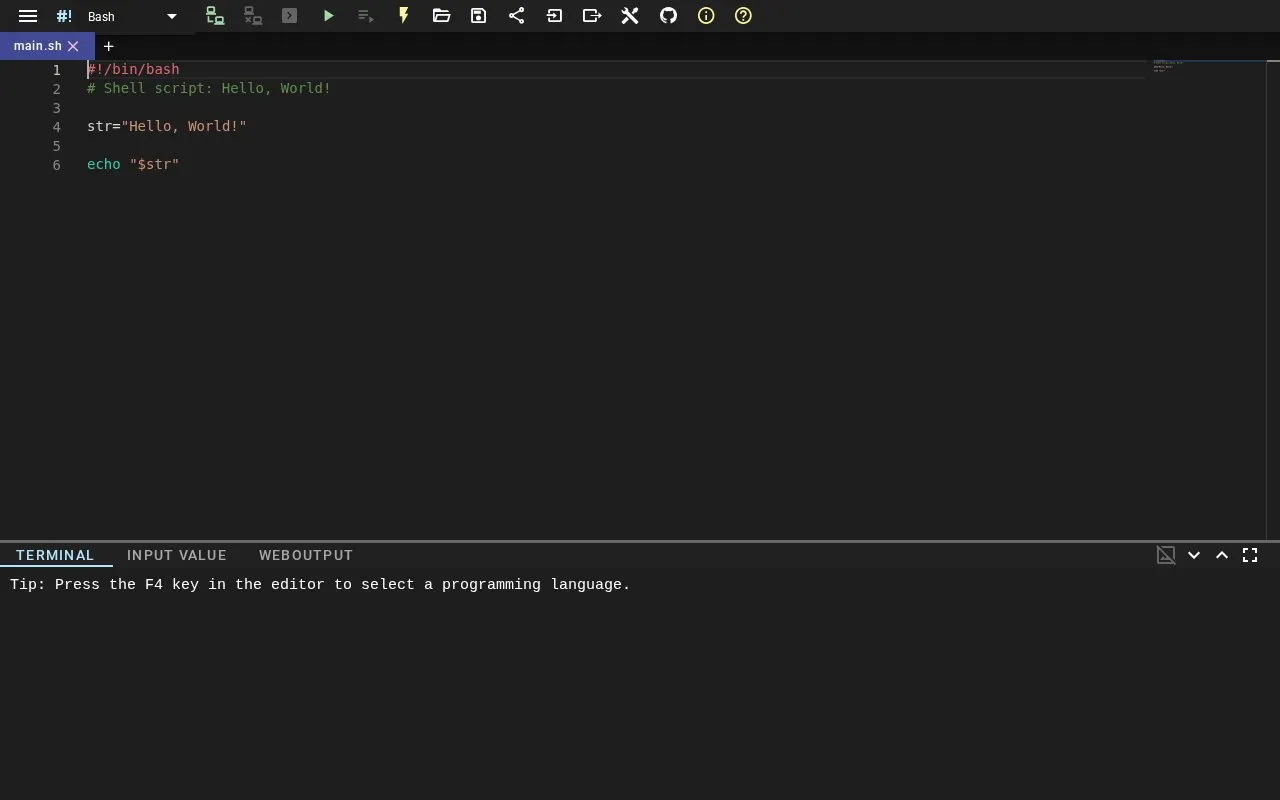
Task: Click the green connect network icon
Action: coord(215,16)
